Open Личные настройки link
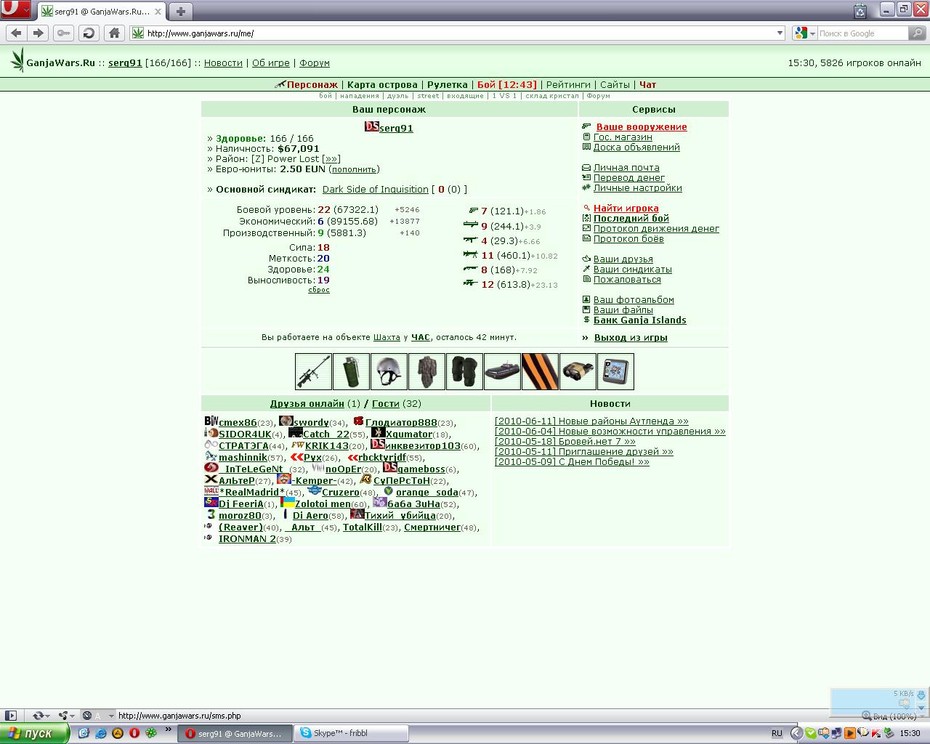930x744 pixels. pyautogui.click(x=638, y=188)
